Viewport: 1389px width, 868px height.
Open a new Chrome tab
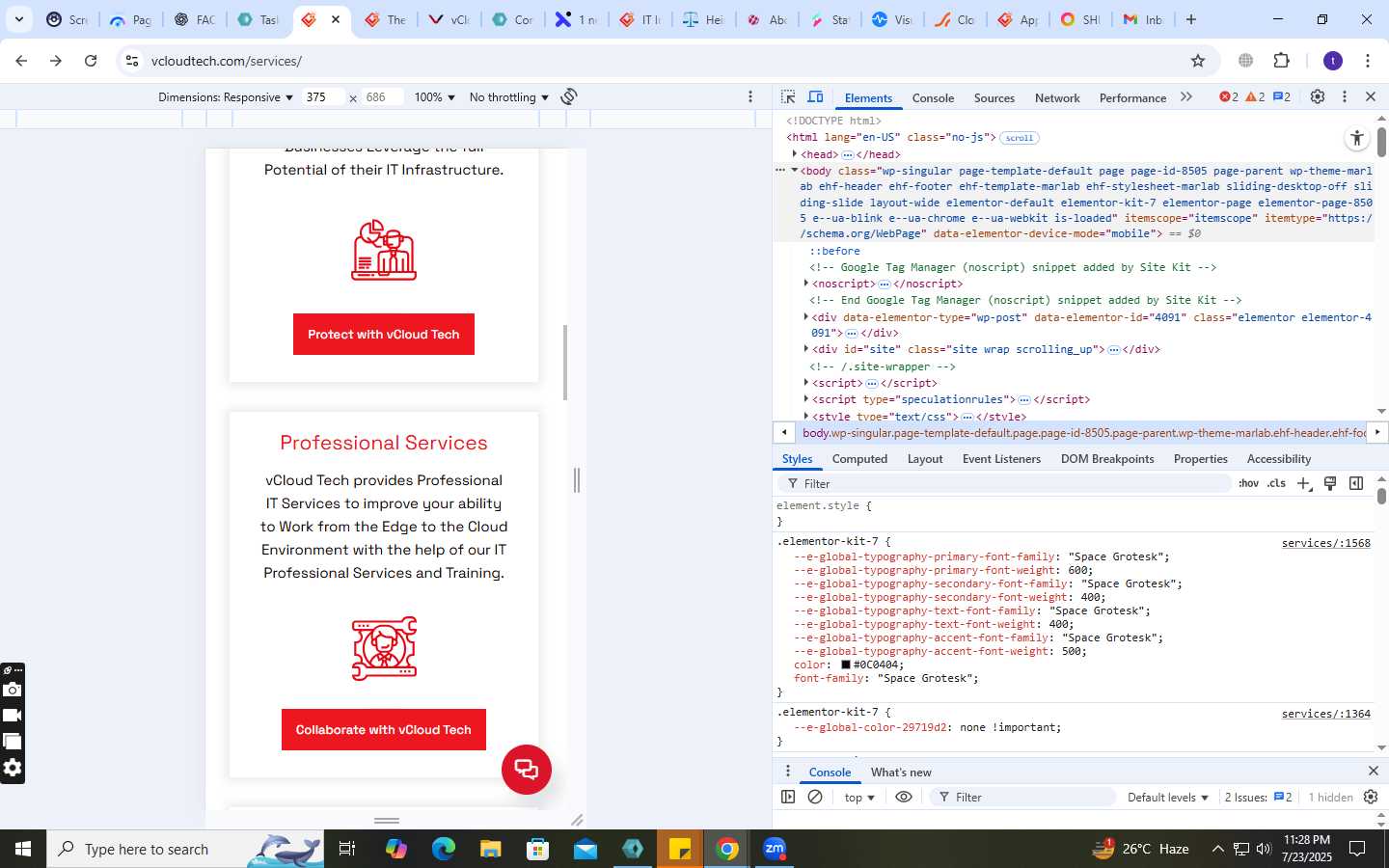[x=1191, y=19]
